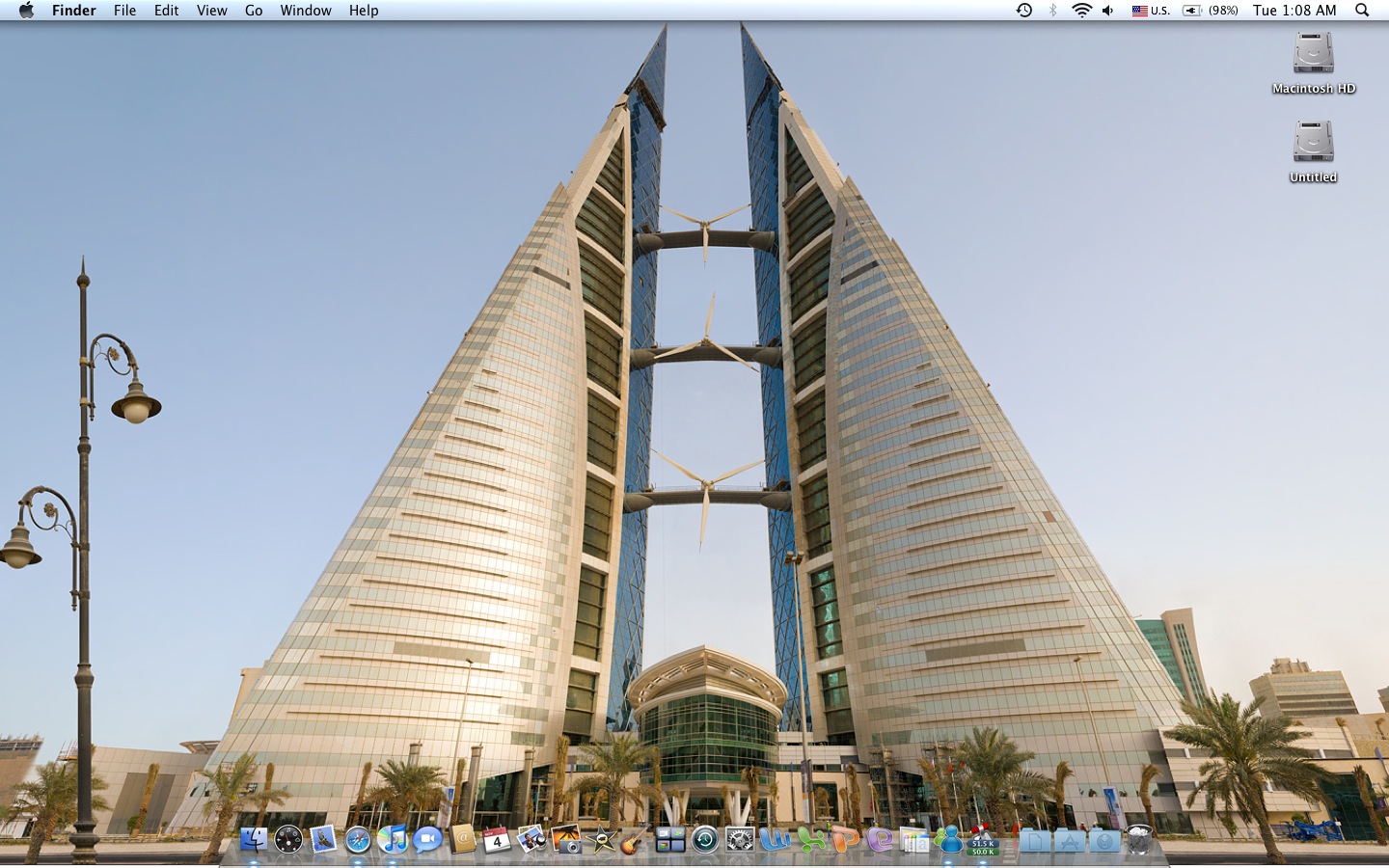Launch Microsoft Excel from the Dock
Screen dimensions: 1389x868
coord(810,839)
